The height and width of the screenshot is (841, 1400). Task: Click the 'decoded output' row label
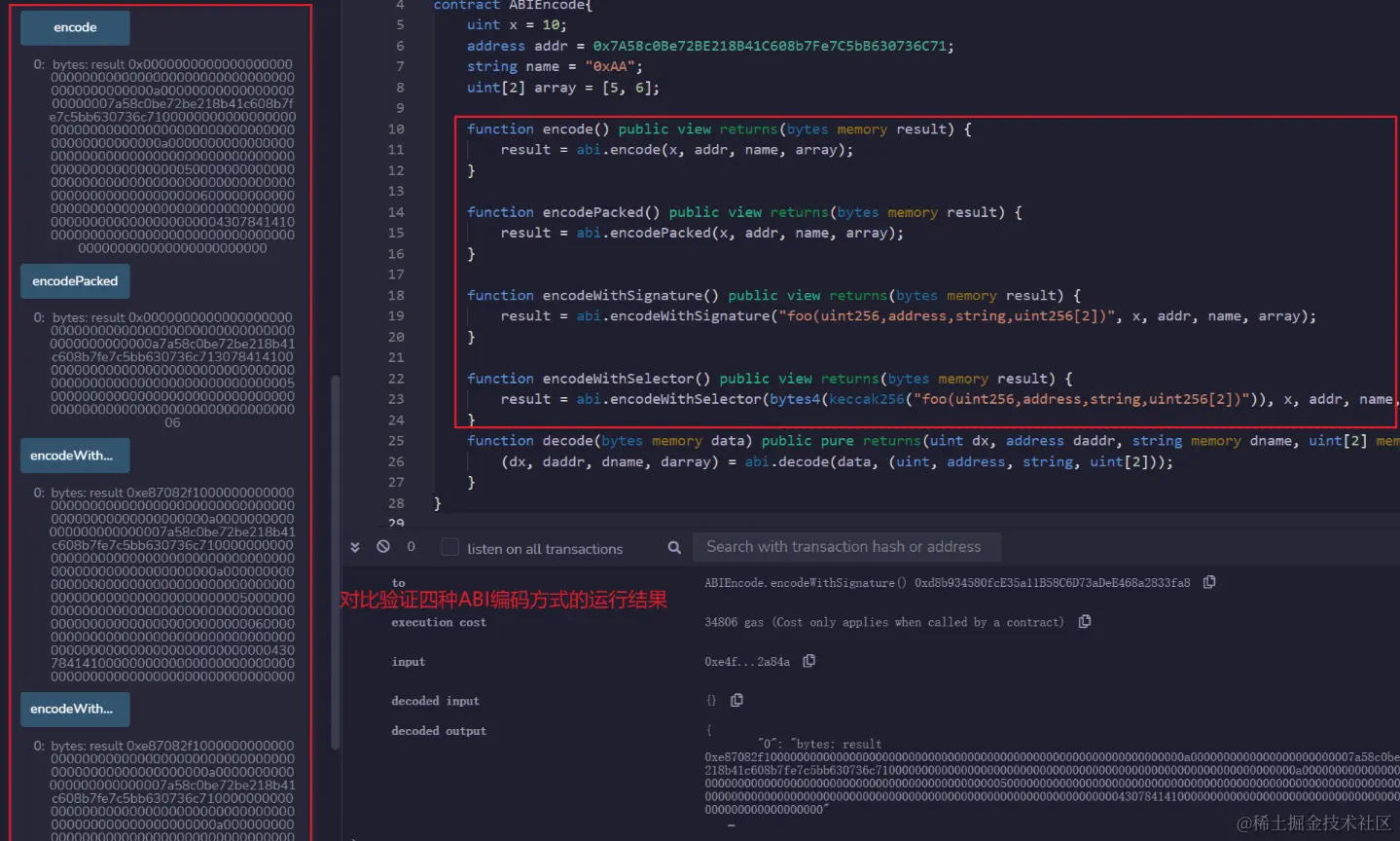[439, 731]
